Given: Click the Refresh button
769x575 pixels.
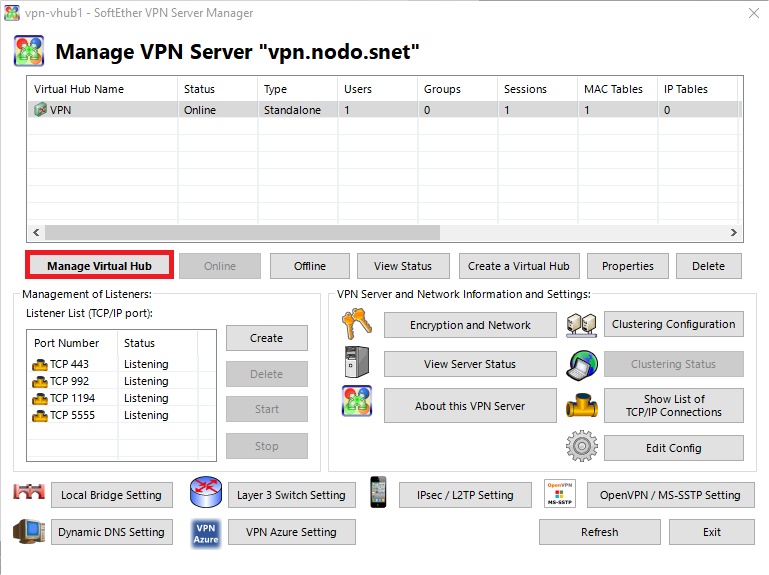Looking at the screenshot, I should (x=600, y=532).
